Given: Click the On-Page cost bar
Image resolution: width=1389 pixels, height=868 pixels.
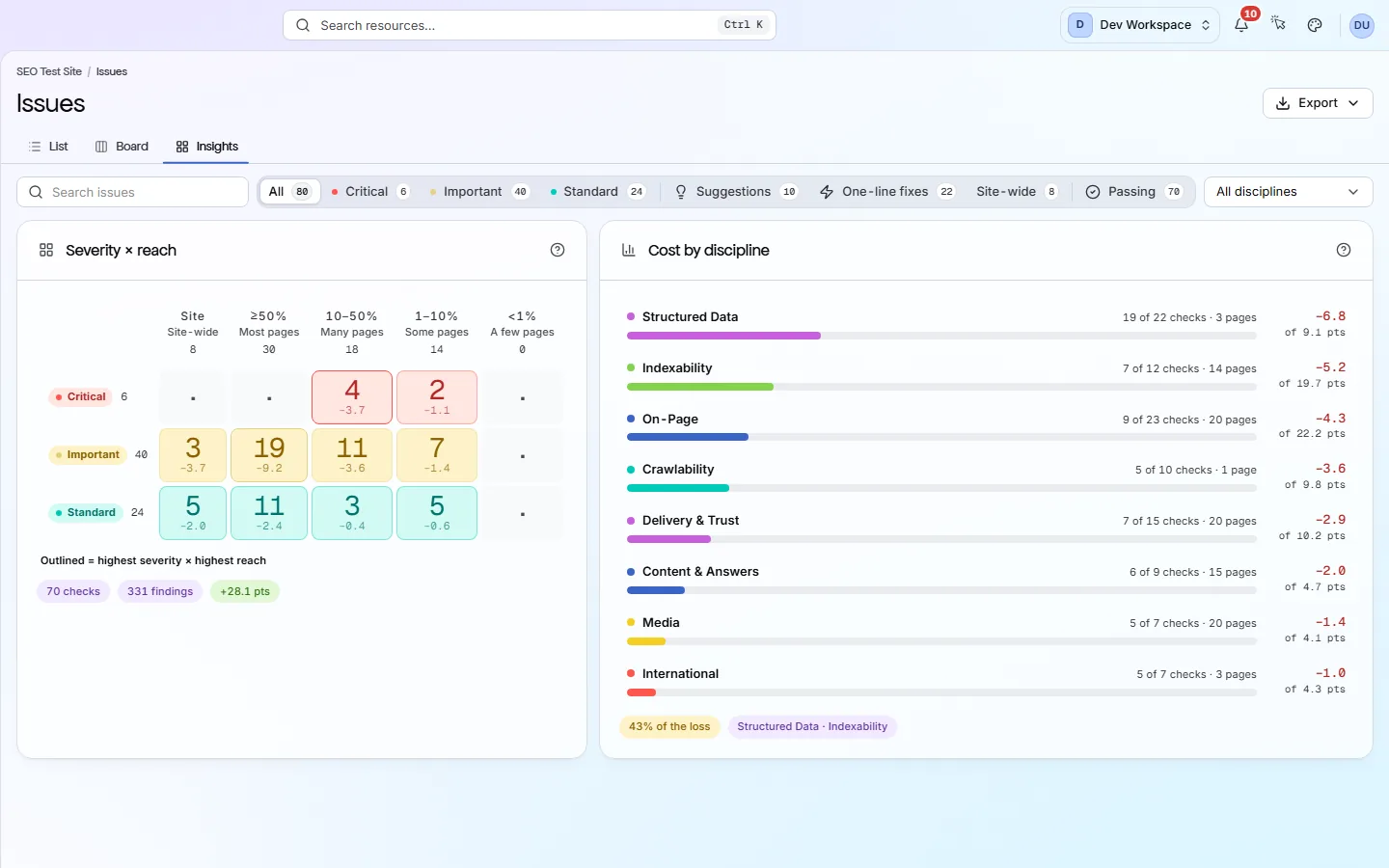Looking at the screenshot, I should [941, 437].
